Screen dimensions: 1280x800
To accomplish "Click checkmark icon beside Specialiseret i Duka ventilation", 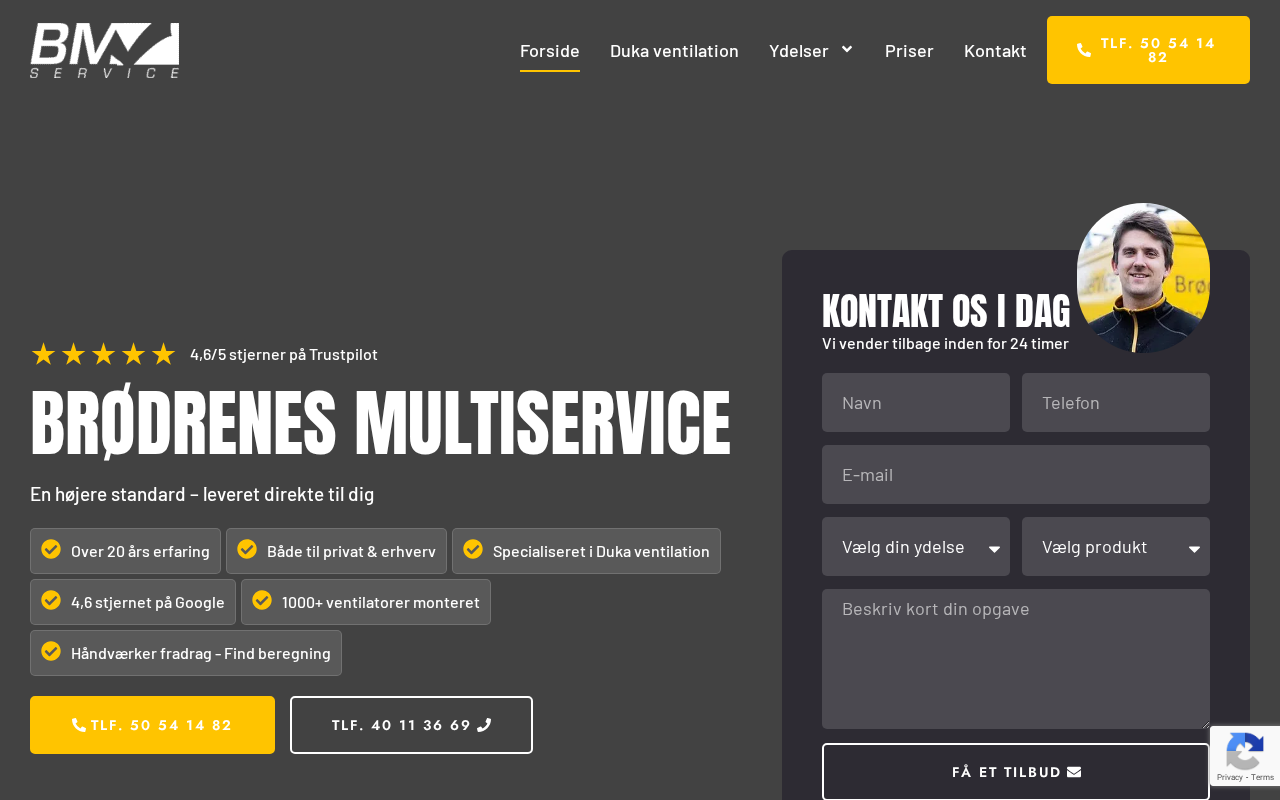I will pos(473,549).
